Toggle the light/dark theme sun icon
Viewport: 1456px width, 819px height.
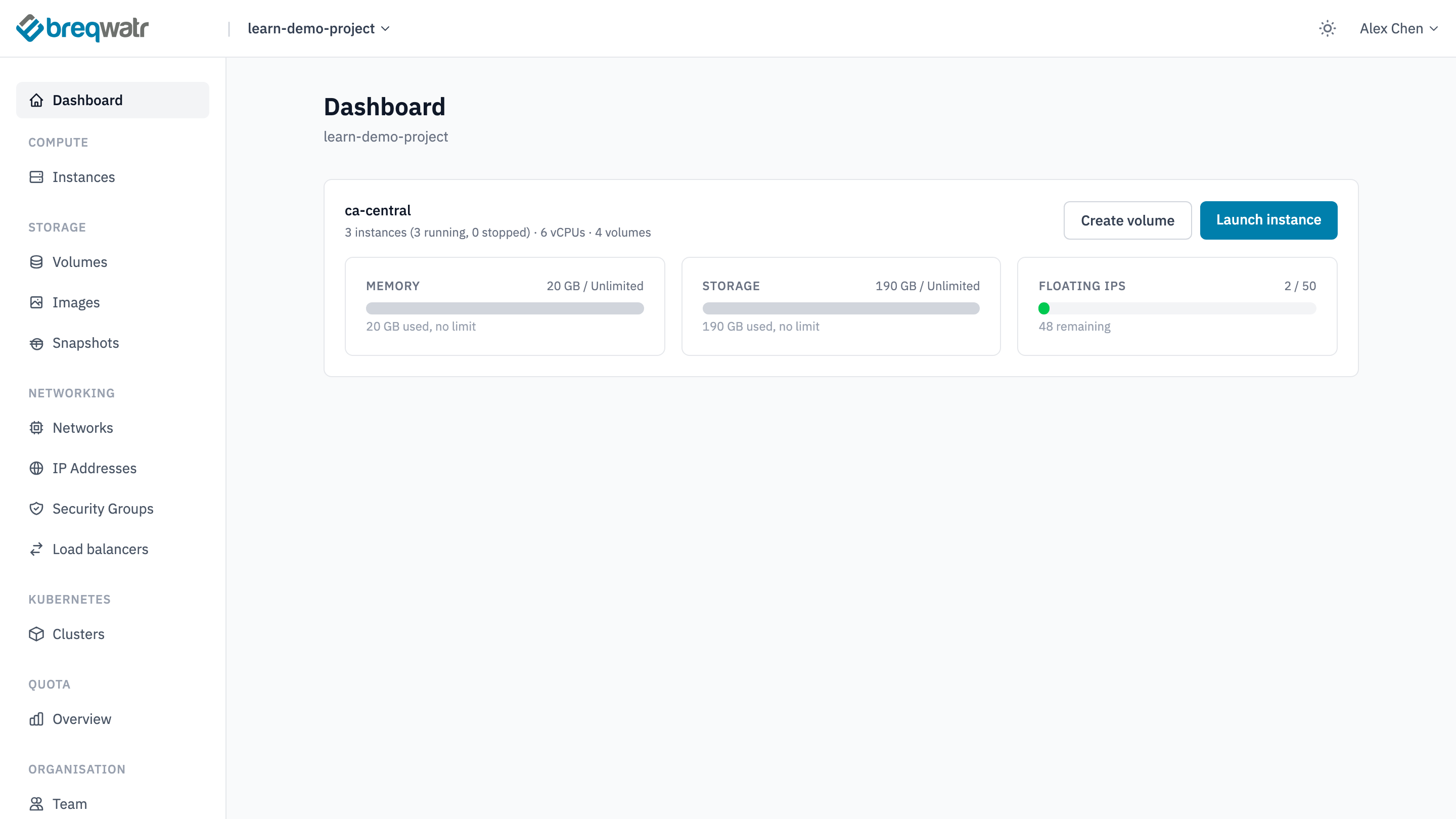point(1327,28)
